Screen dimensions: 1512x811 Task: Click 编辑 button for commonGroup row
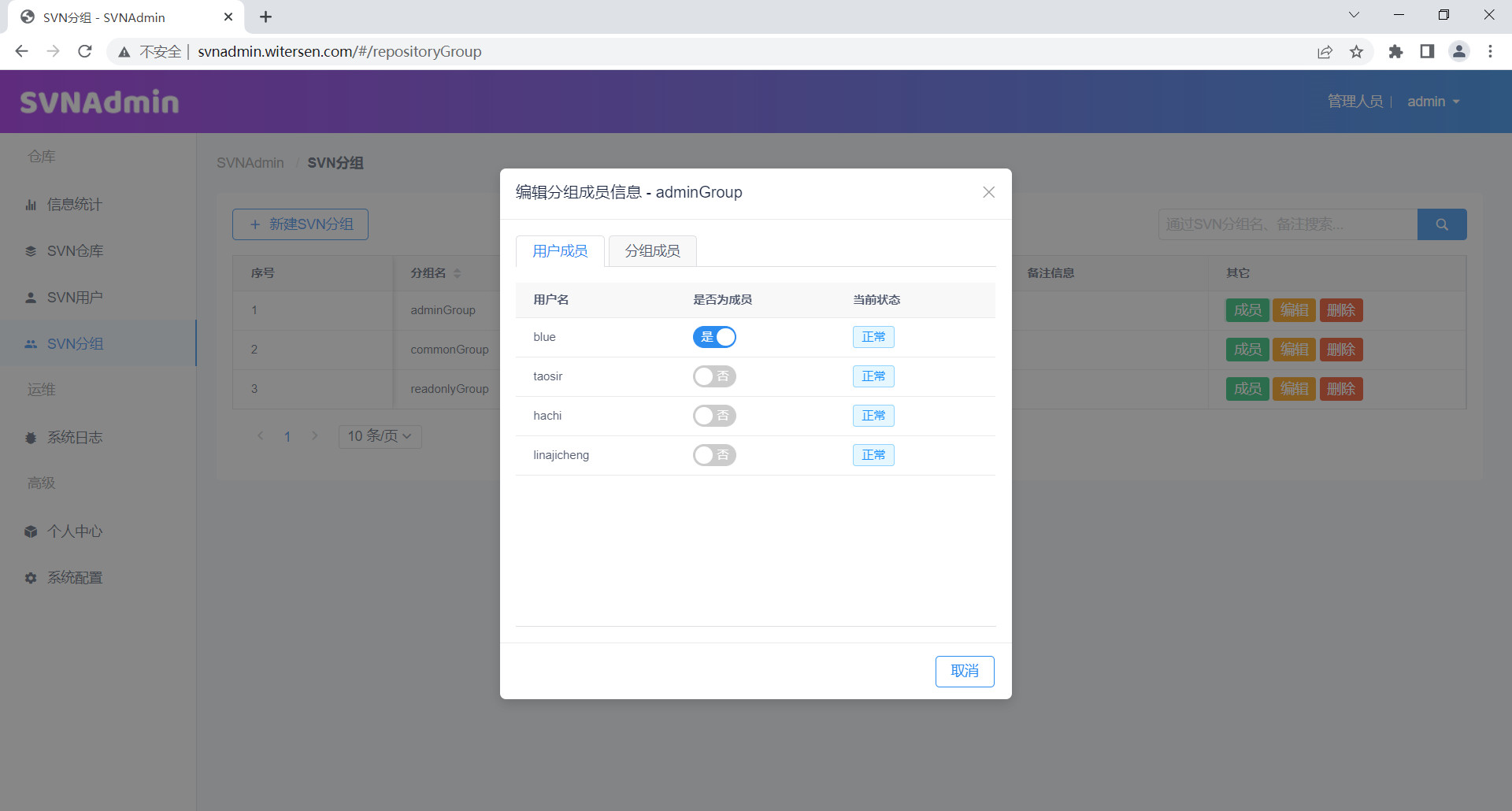tap(1294, 350)
